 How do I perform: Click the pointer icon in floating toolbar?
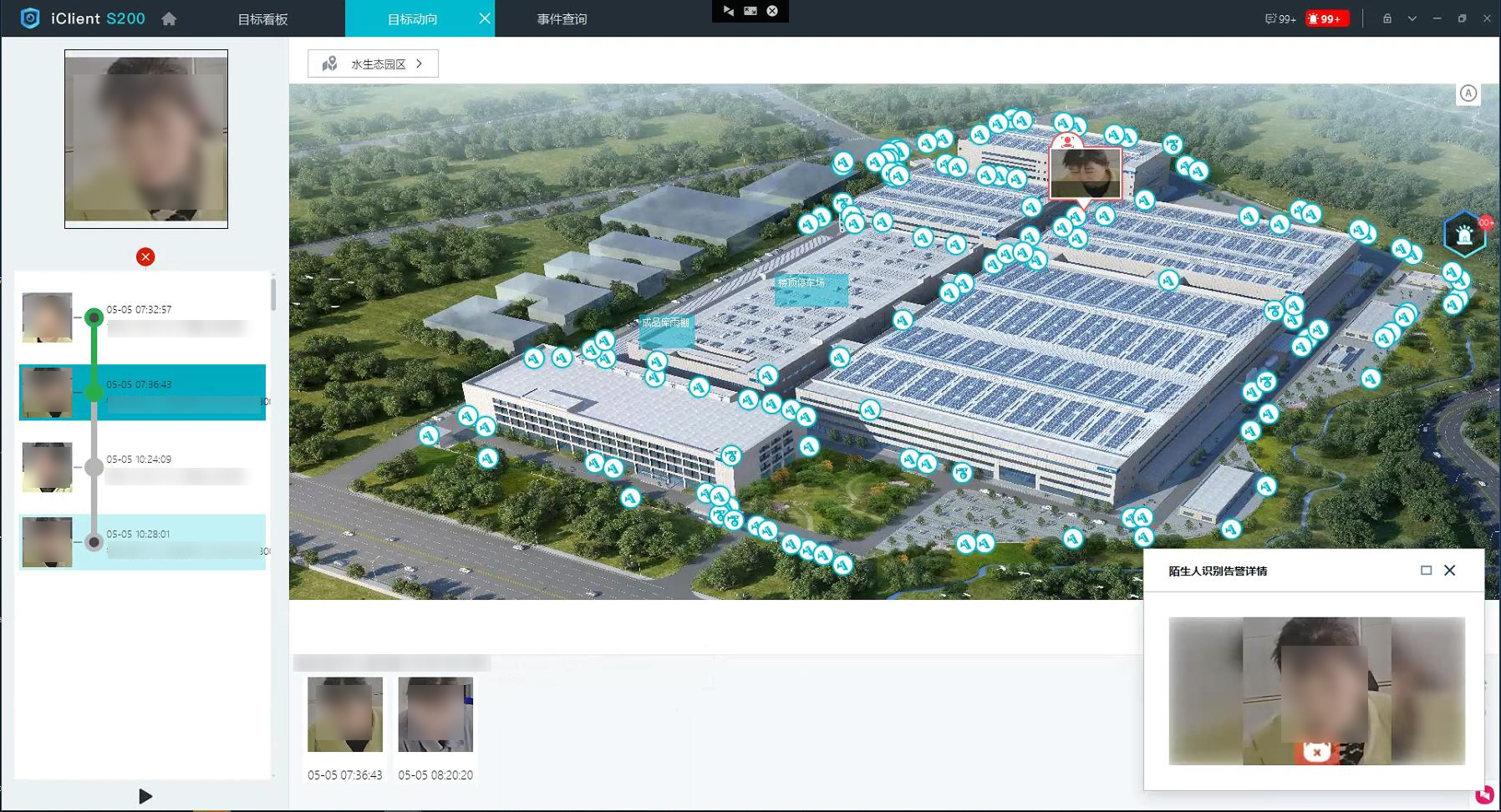click(729, 11)
